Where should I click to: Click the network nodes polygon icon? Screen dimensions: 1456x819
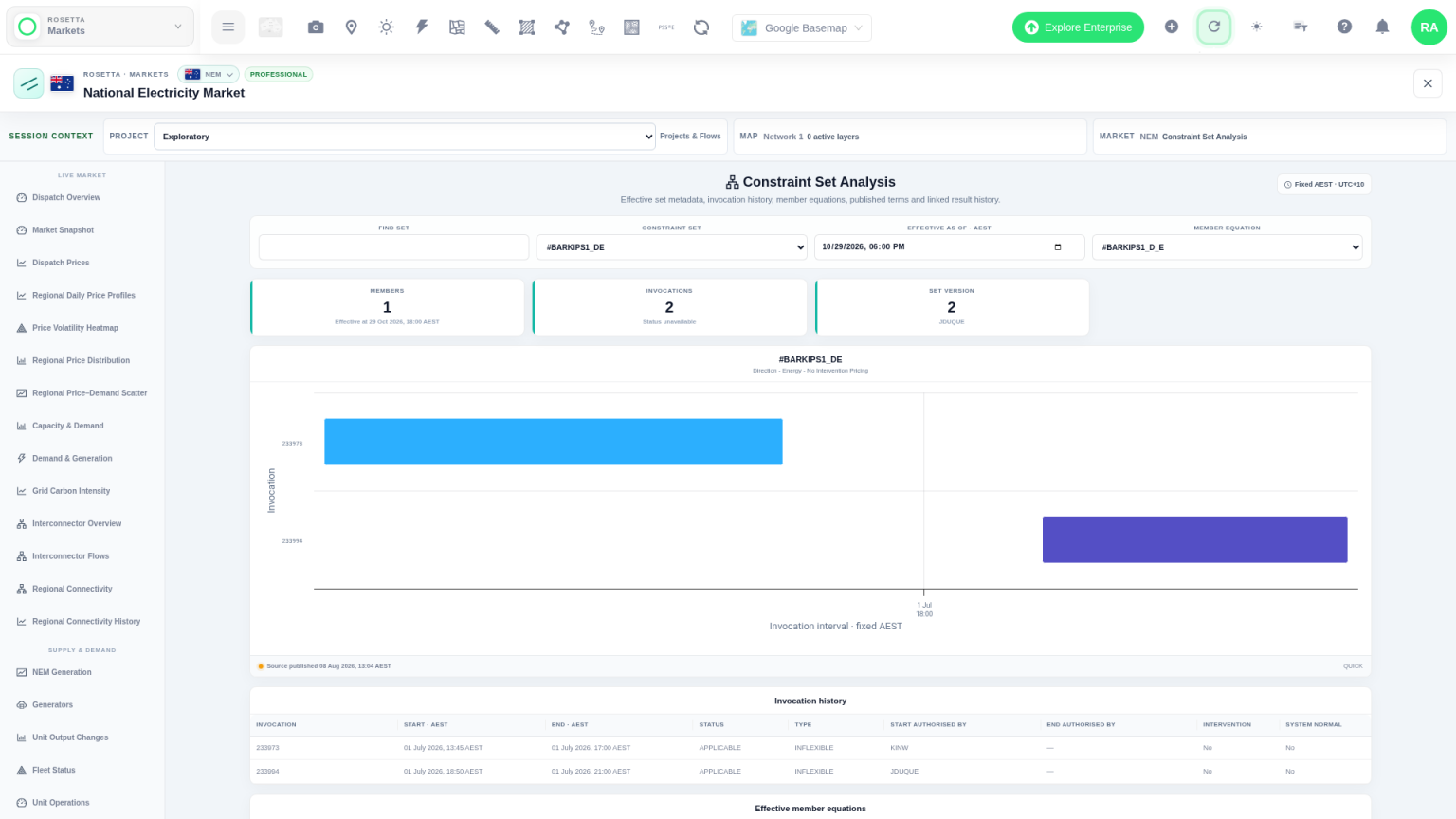pos(562,27)
